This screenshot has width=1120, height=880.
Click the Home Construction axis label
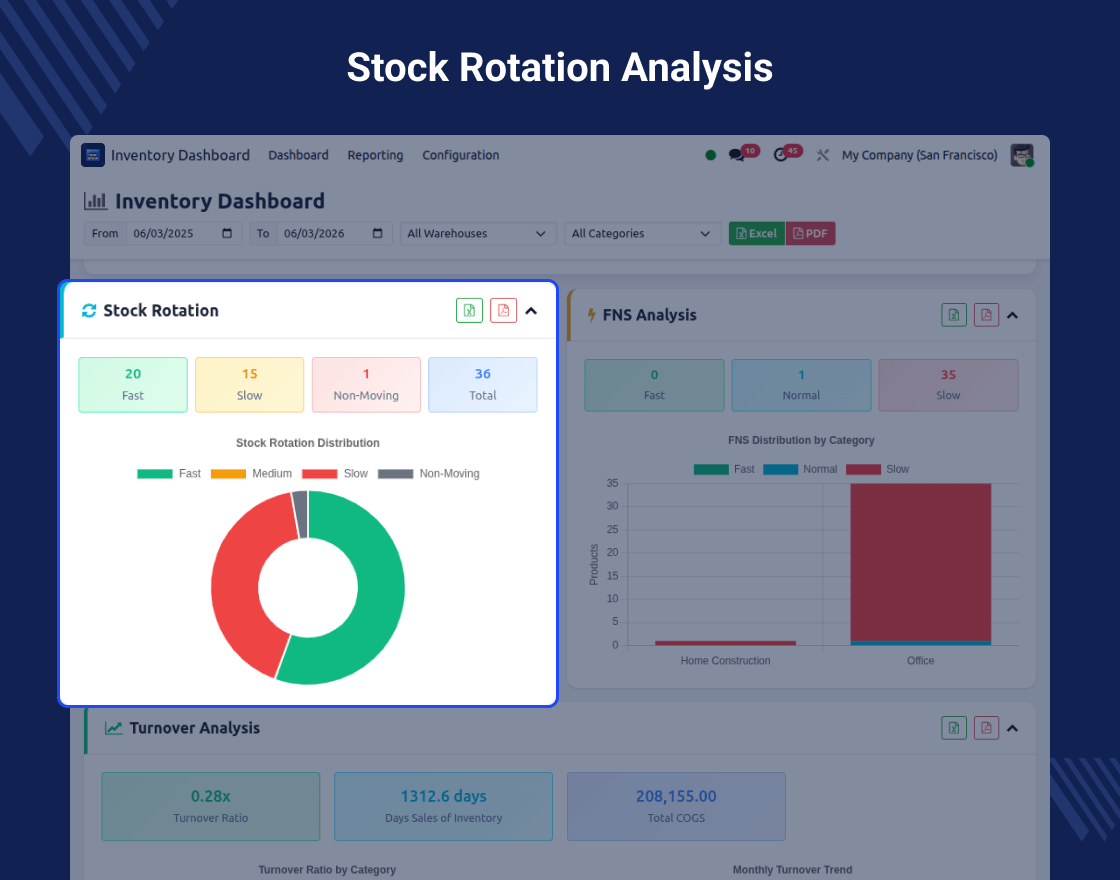725,661
